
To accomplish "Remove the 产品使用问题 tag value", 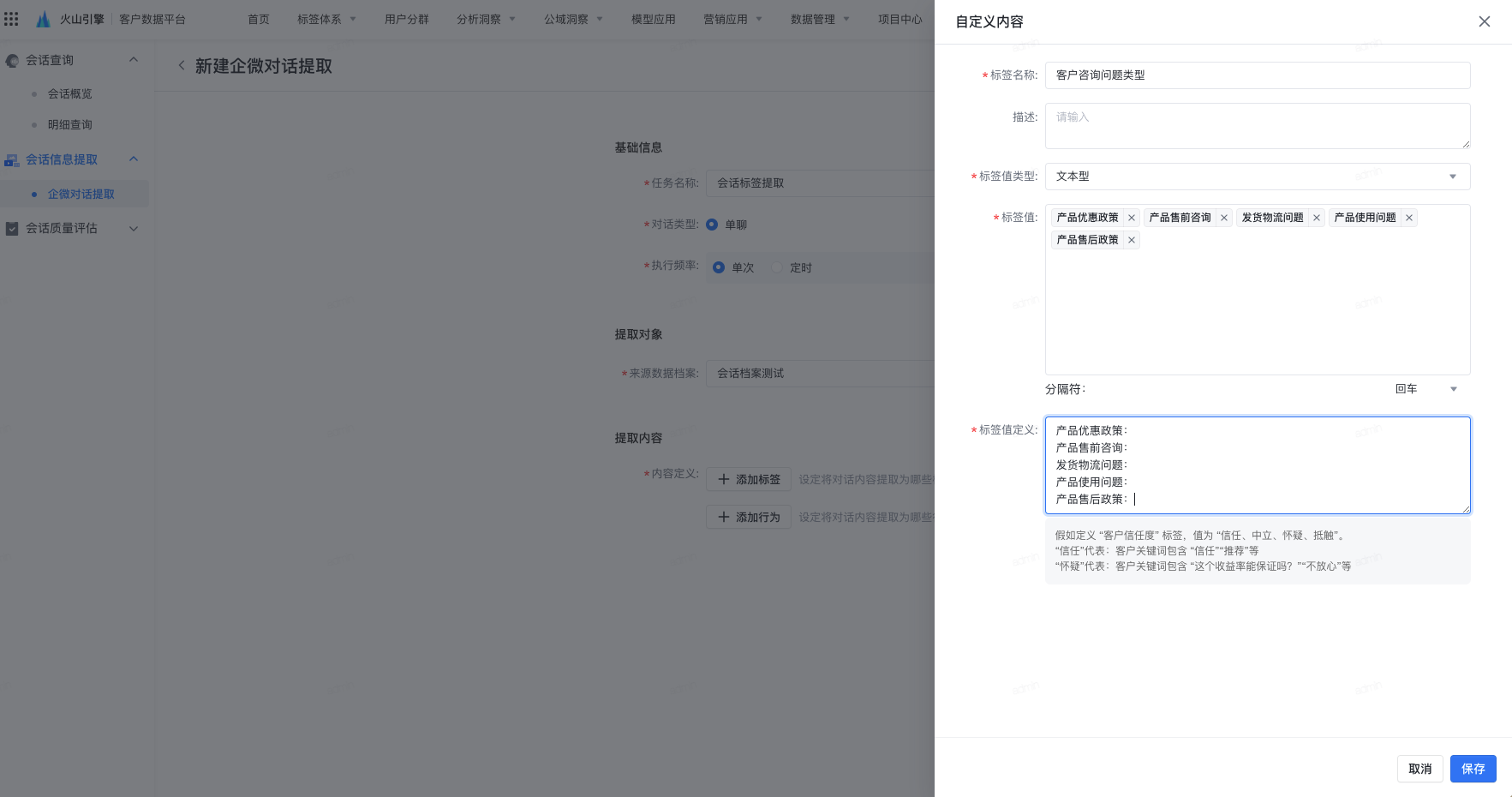I will click(x=1409, y=218).
